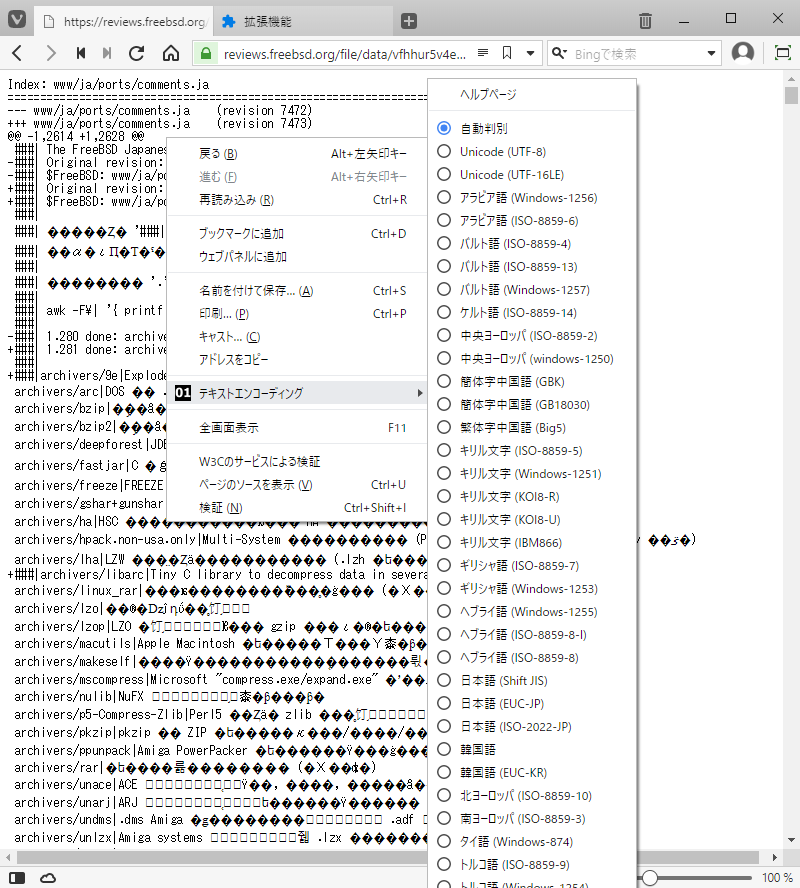Click アドレスをコピー entry
Viewport: 800px width, 888px height.
pyautogui.click(x=297, y=360)
